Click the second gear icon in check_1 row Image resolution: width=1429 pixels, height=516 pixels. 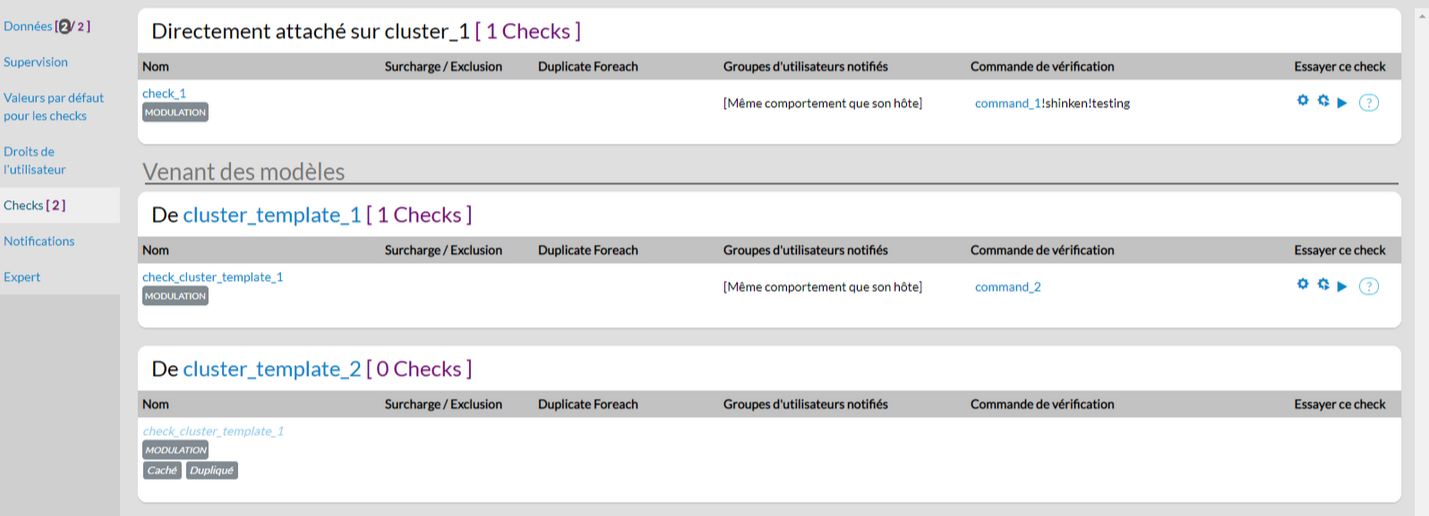point(1323,101)
